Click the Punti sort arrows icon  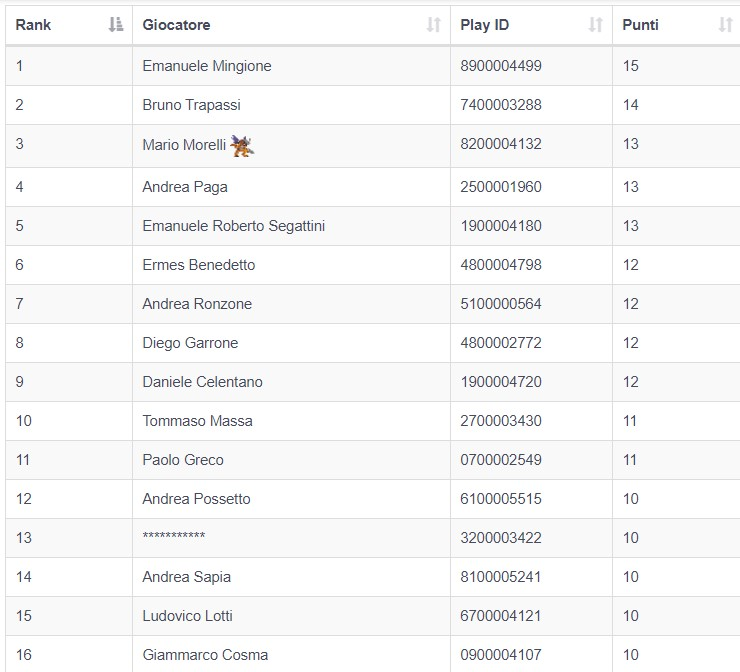725,25
